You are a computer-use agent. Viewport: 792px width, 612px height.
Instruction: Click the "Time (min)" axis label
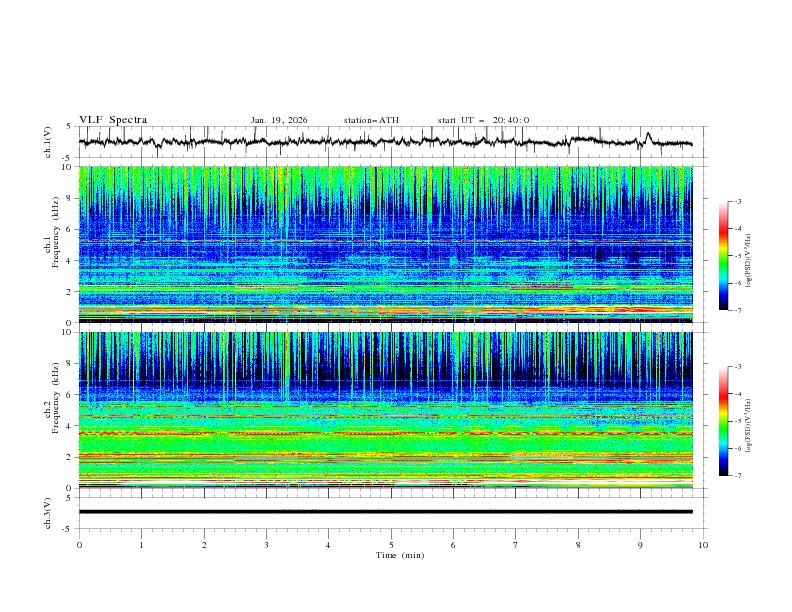click(400, 555)
